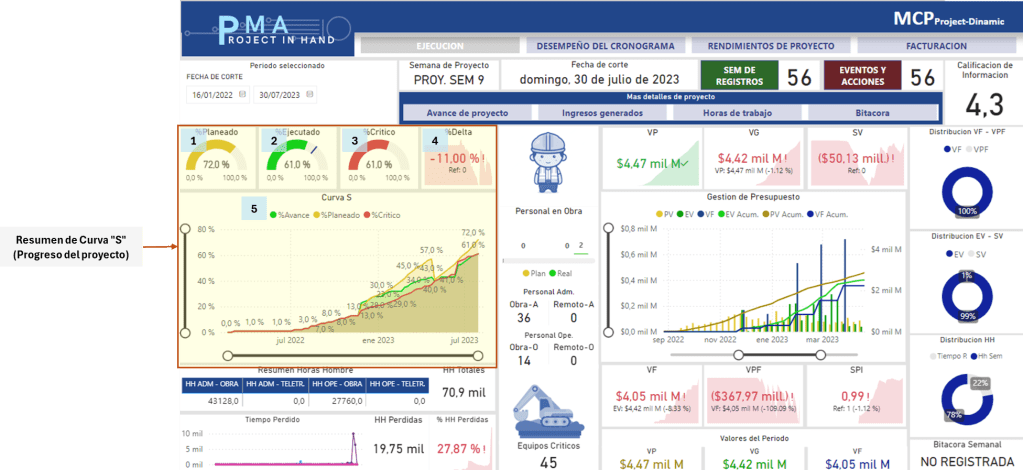Click the Avance de proyecto button
The width and height of the screenshot is (1023, 470).
[467, 113]
